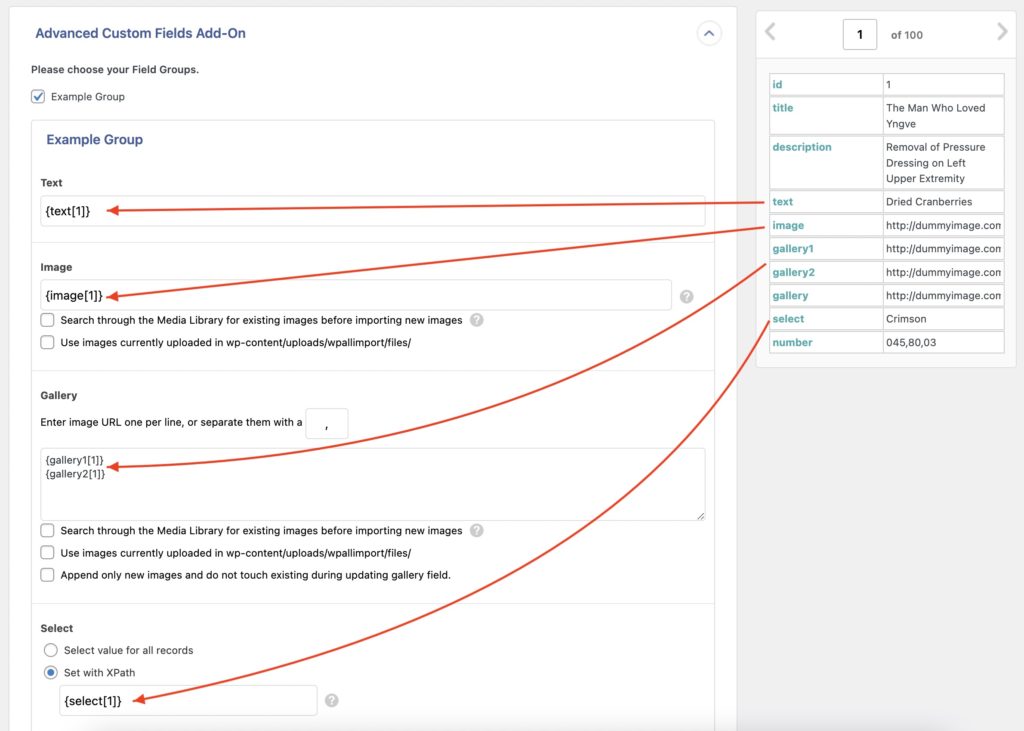The width and height of the screenshot is (1024, 731).
Task: Click the previous record arrow
Action: pyautogui.click(x=770, y=32)
